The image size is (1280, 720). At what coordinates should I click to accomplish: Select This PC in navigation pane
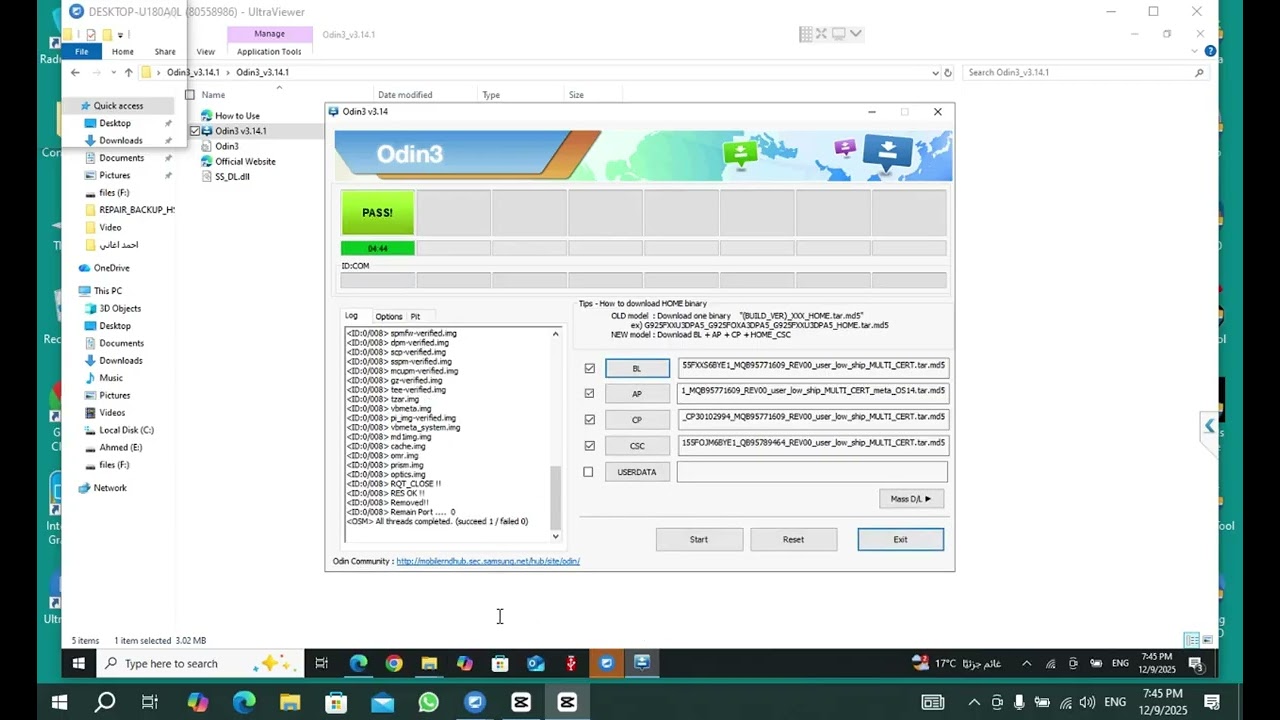click(108, 291)
